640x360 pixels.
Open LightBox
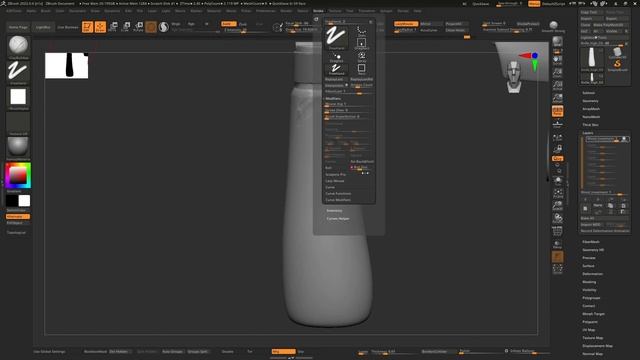coord(43,27)
